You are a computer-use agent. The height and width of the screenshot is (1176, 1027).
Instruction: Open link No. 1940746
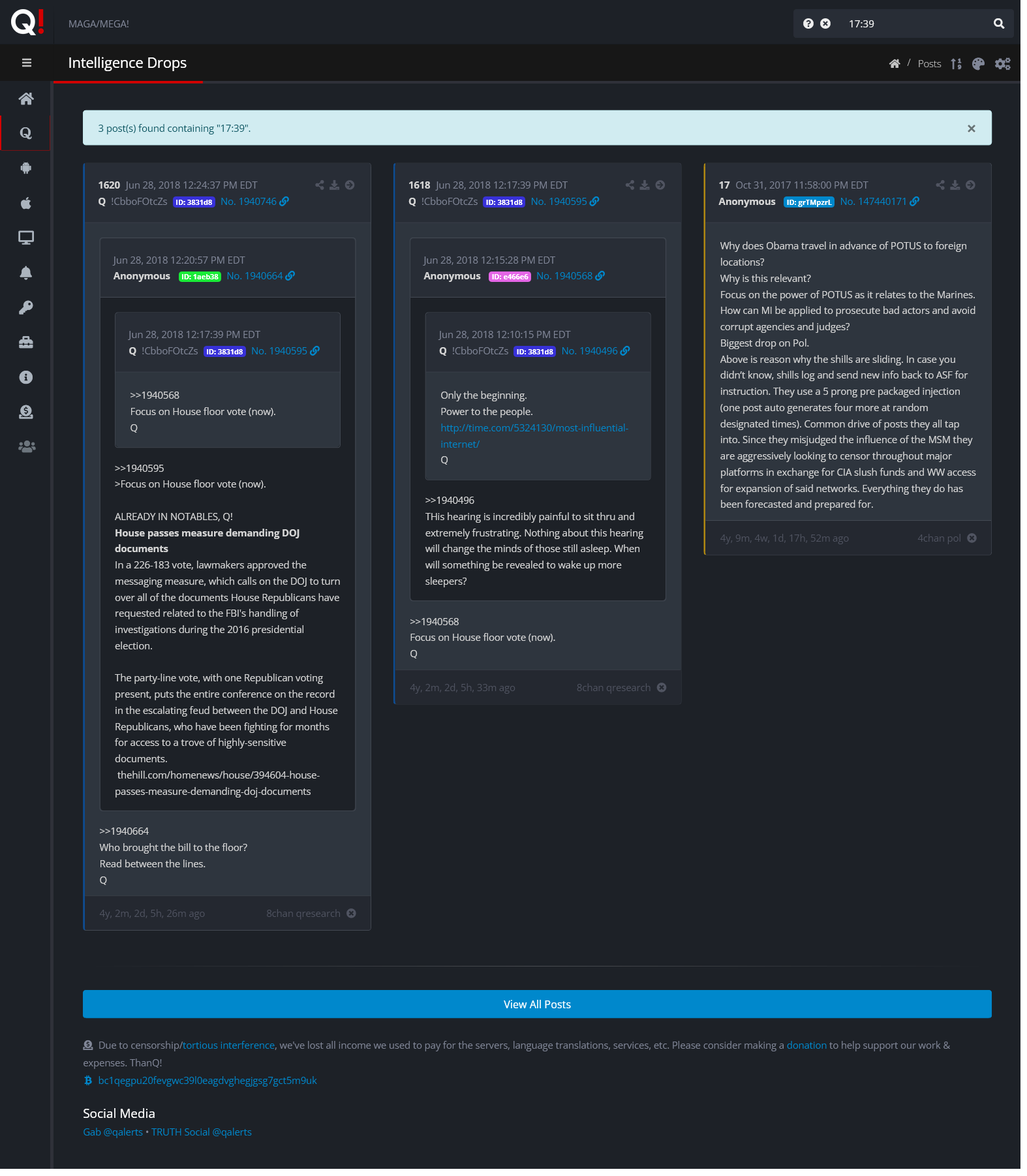click(254, 202)
